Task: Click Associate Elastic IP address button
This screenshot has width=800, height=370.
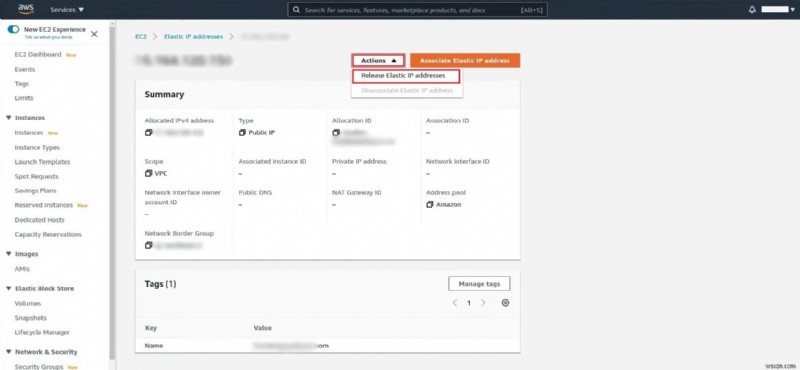Action: tap(465, 60)
